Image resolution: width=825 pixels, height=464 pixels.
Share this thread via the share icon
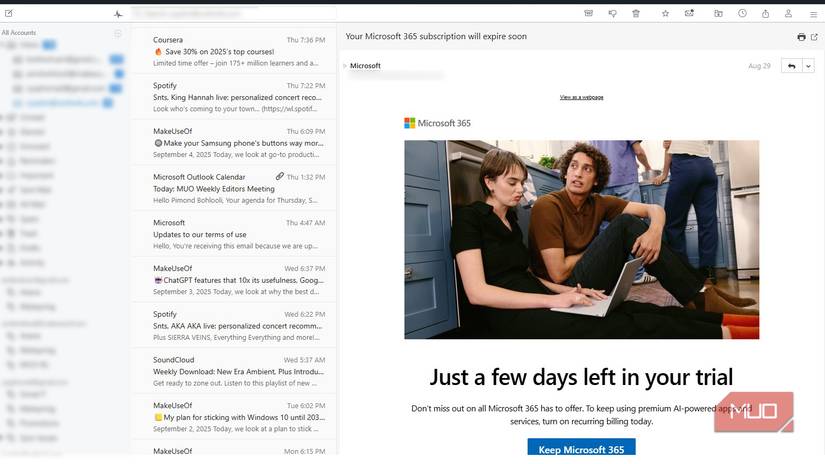point(765,14)
